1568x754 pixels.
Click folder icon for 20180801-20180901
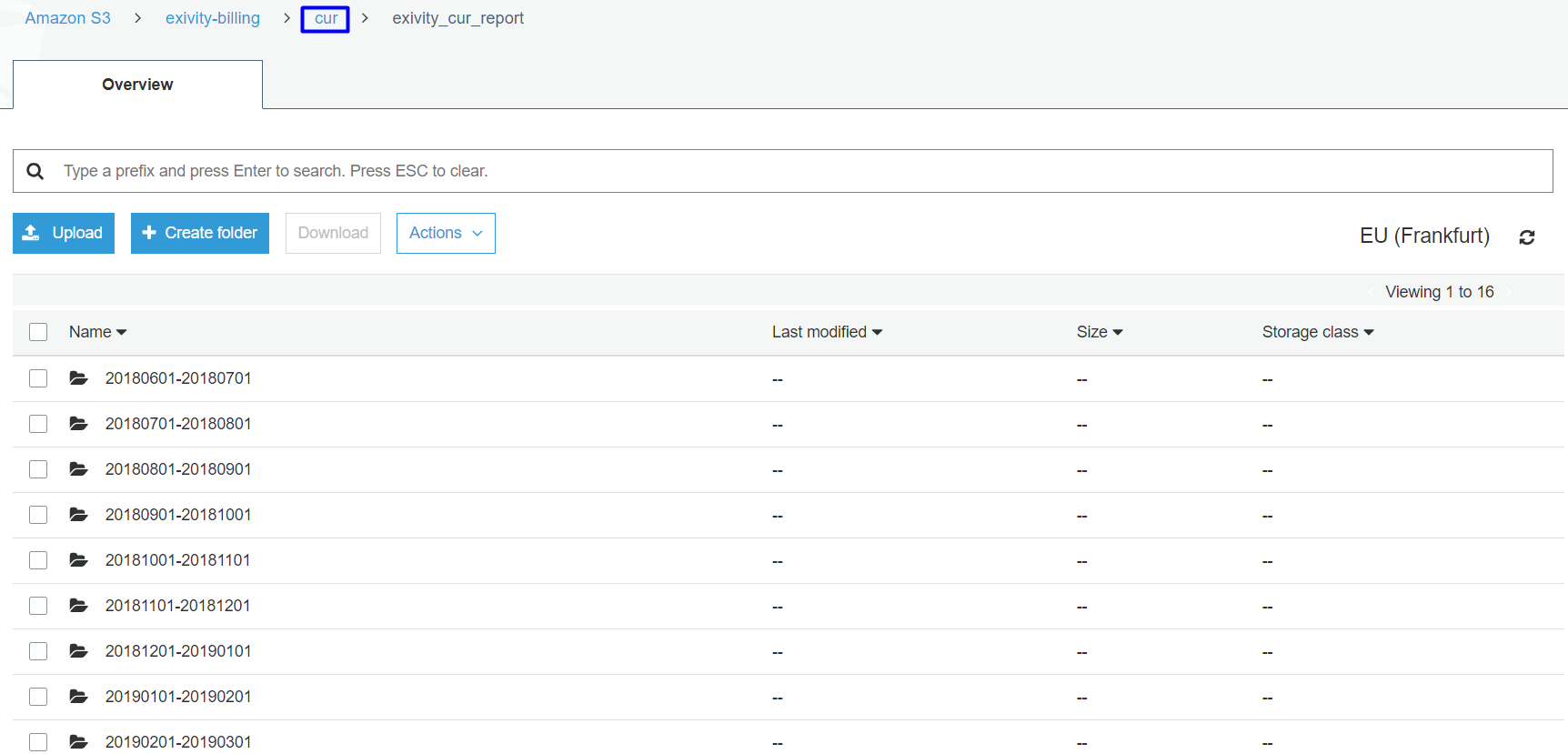[79, 468]
